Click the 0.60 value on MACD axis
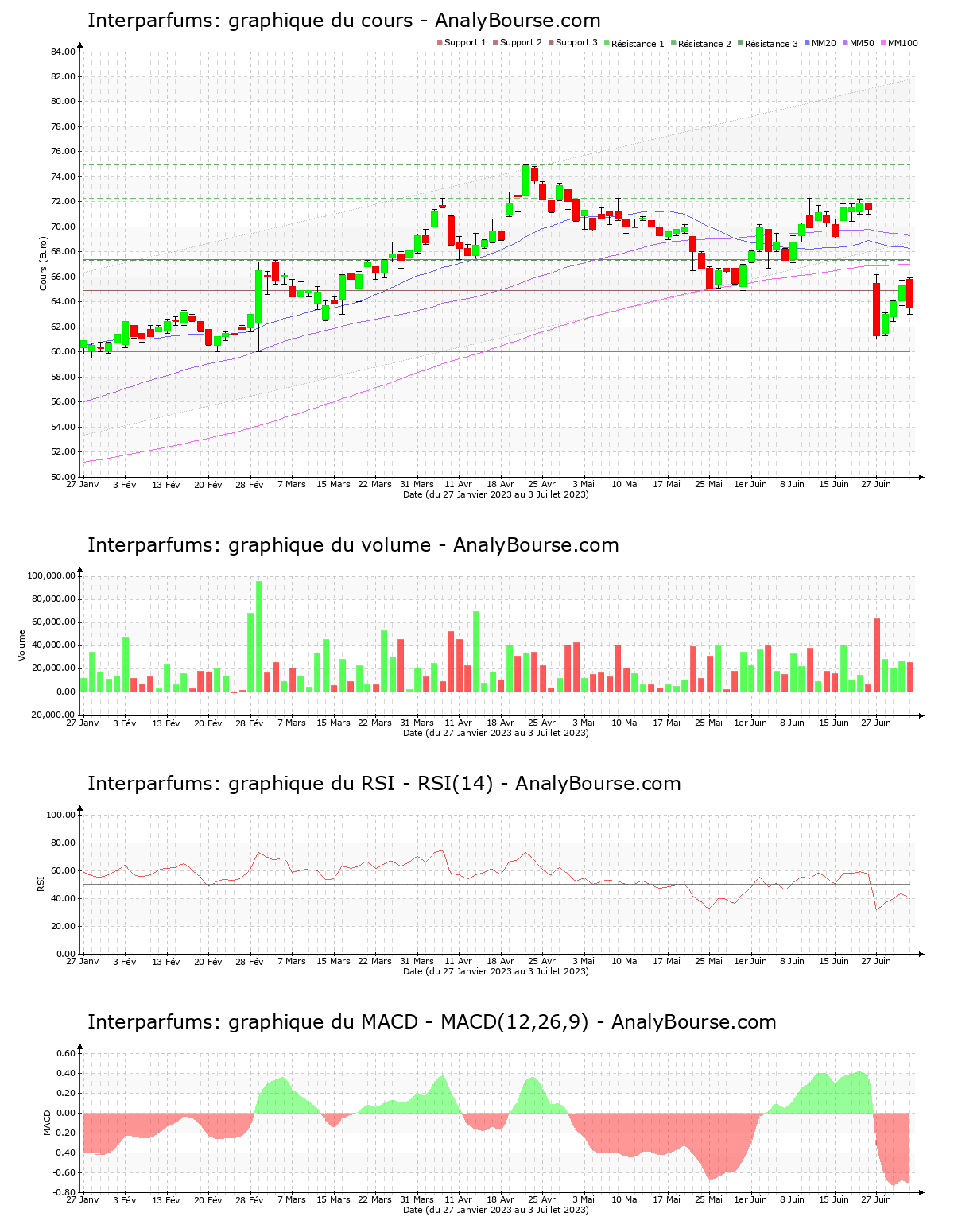The height and width of the screenshot is (1232, 954). [67, 1053]
